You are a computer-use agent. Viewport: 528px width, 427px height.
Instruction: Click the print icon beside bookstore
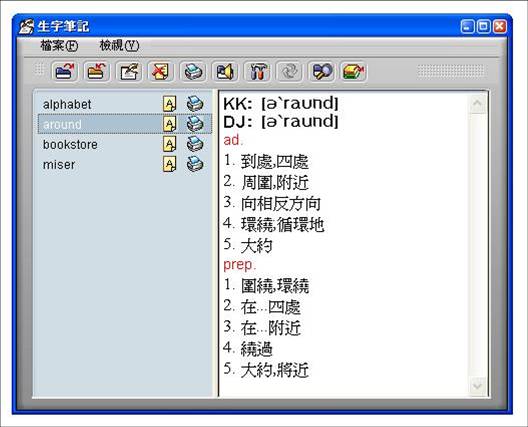[x=195, y=144]
